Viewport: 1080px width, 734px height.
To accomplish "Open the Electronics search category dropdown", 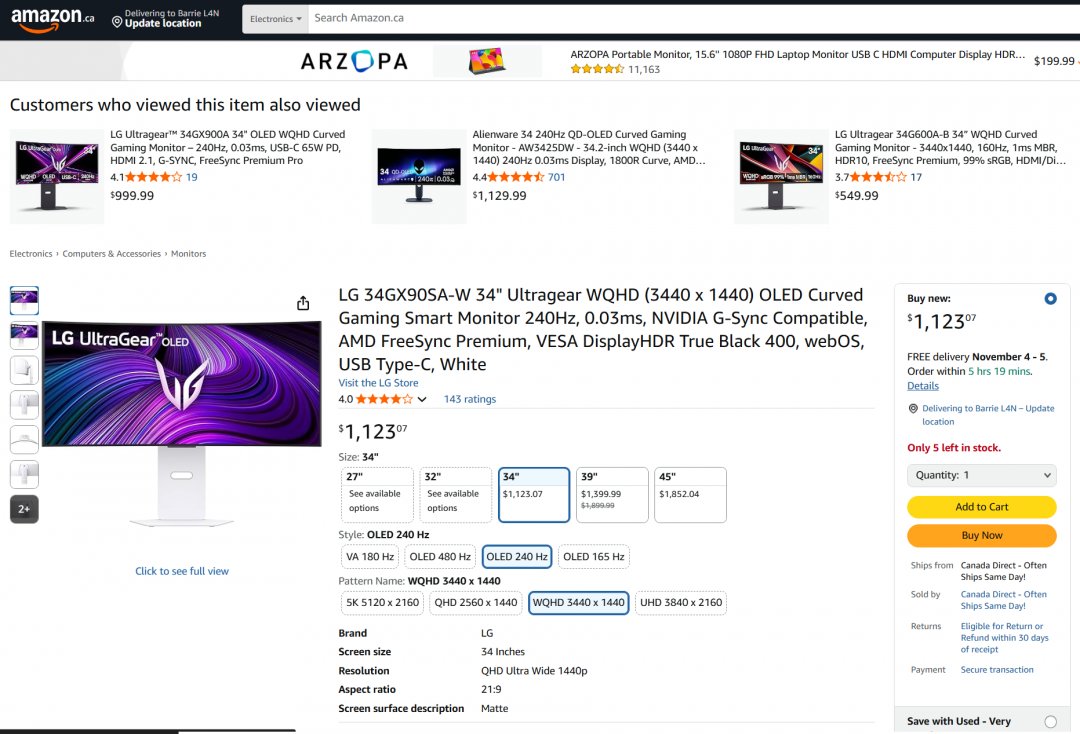I will coord(276,19).
